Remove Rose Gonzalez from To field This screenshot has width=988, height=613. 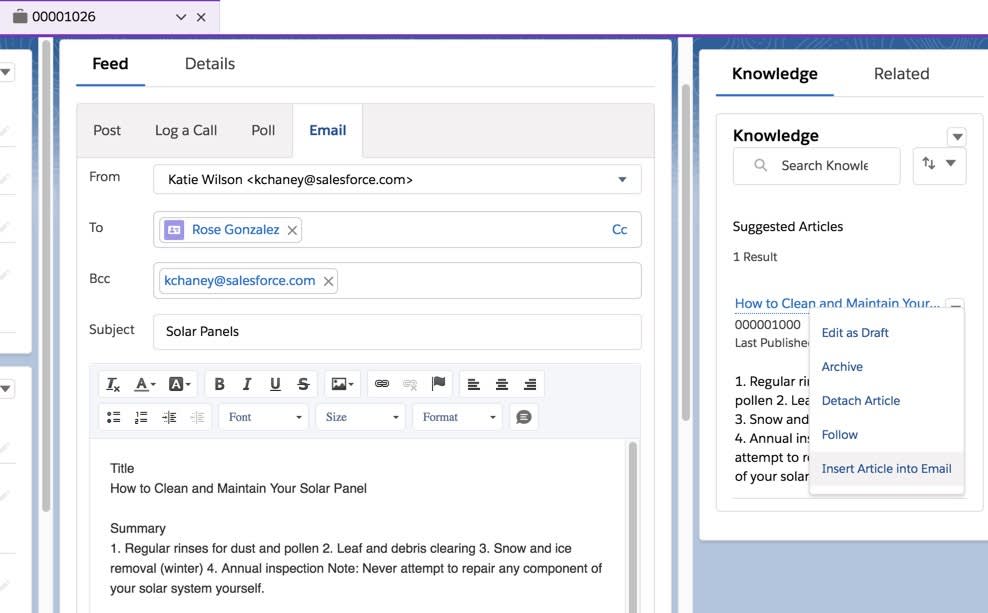coord(292,231)
